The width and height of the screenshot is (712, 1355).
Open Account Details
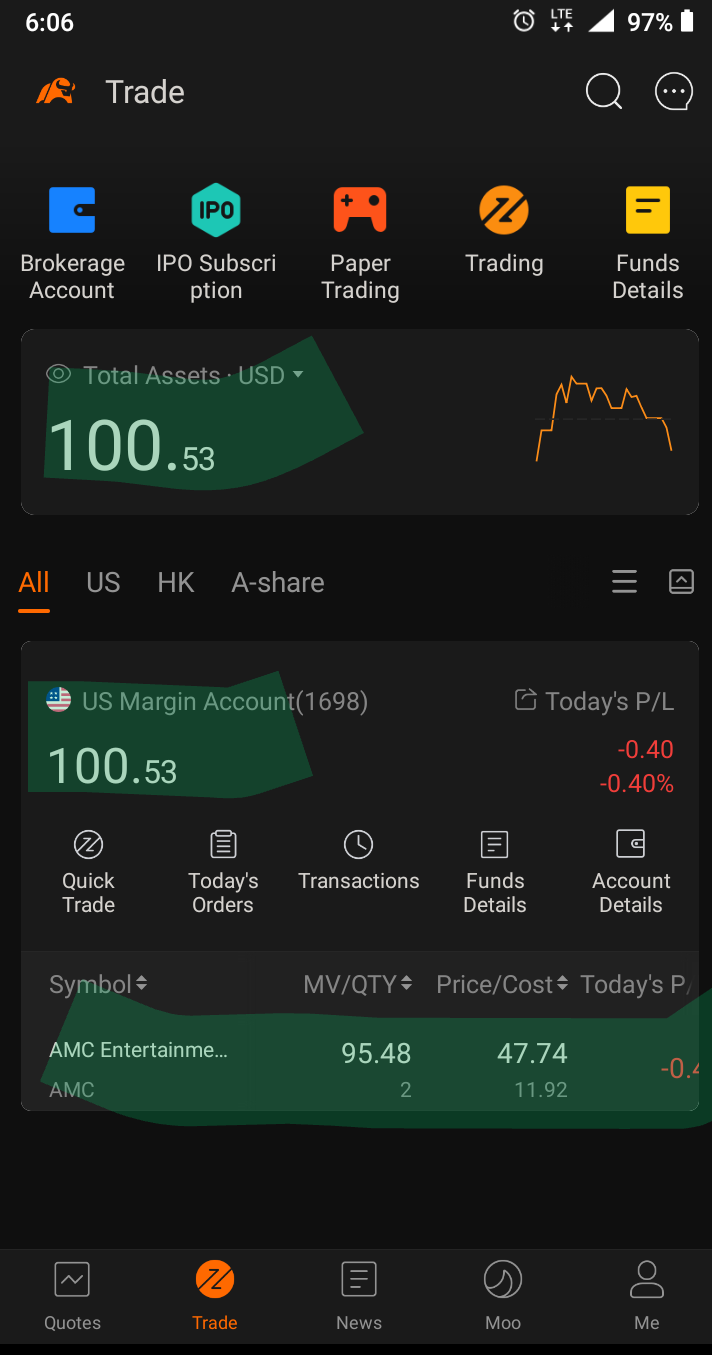(631, 846)
